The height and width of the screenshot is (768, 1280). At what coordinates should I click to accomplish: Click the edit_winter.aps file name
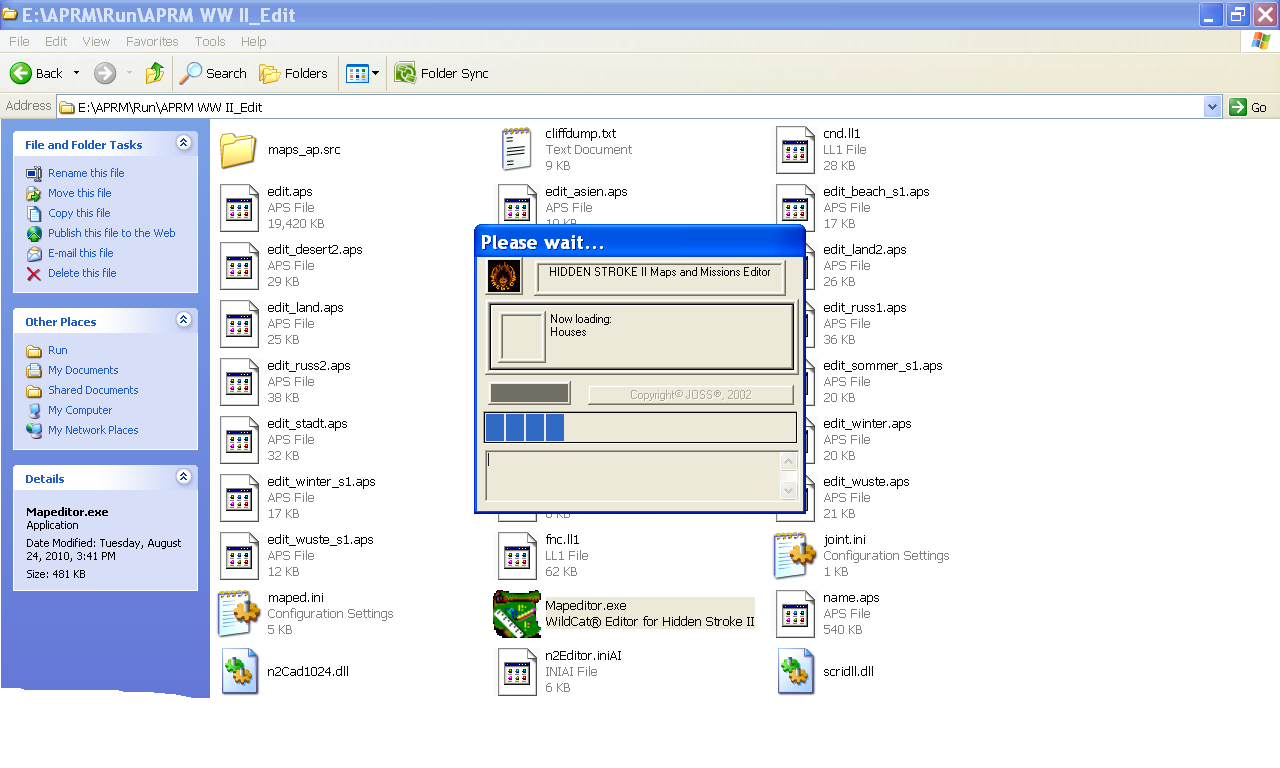tap(867, 424)
